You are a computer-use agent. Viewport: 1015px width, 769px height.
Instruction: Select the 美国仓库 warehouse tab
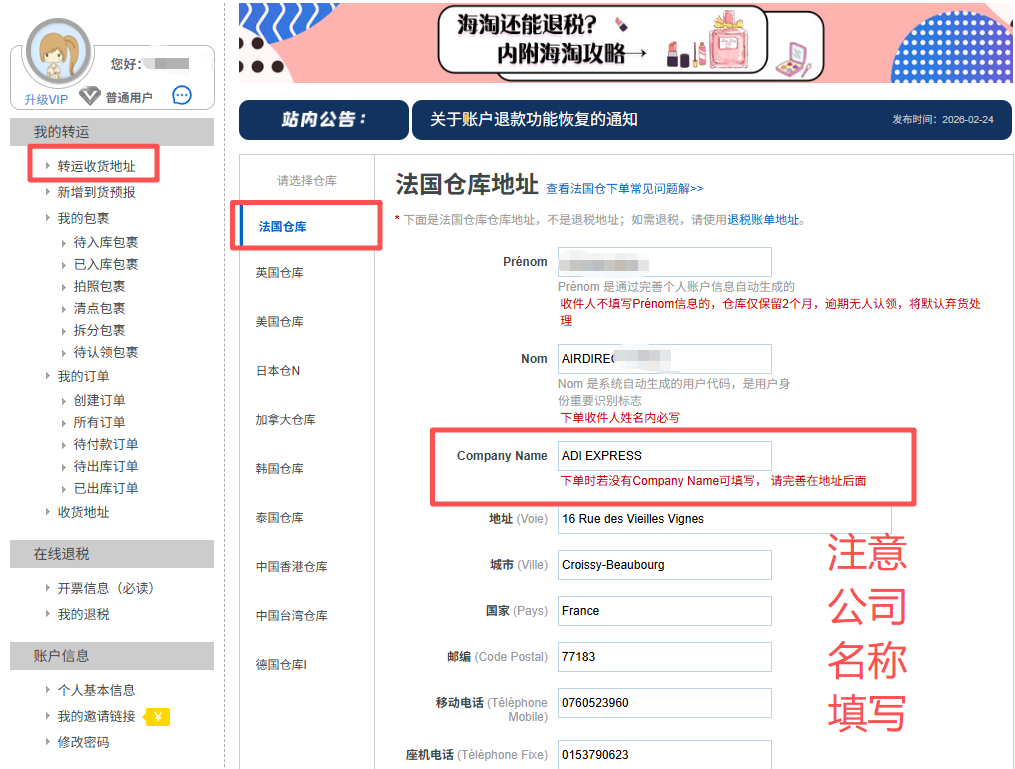[x=279, y=322]
